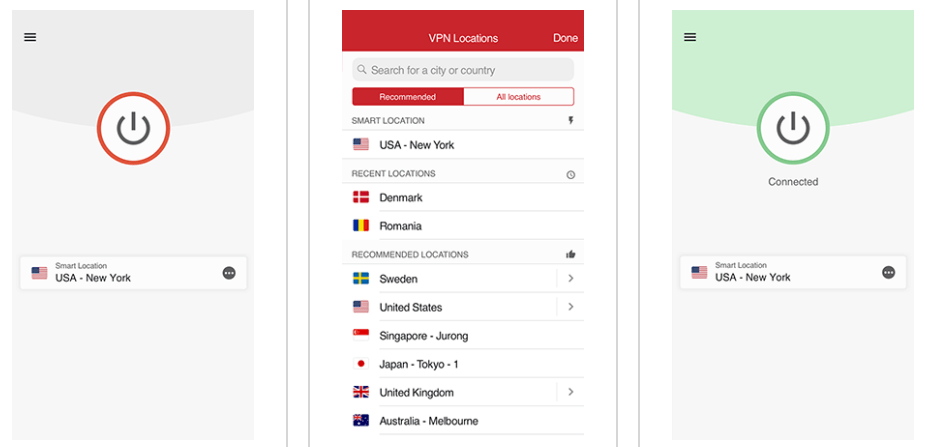Click the Denmark flag icon
Viewport: 925px width, 447px height.
[361, 198]
